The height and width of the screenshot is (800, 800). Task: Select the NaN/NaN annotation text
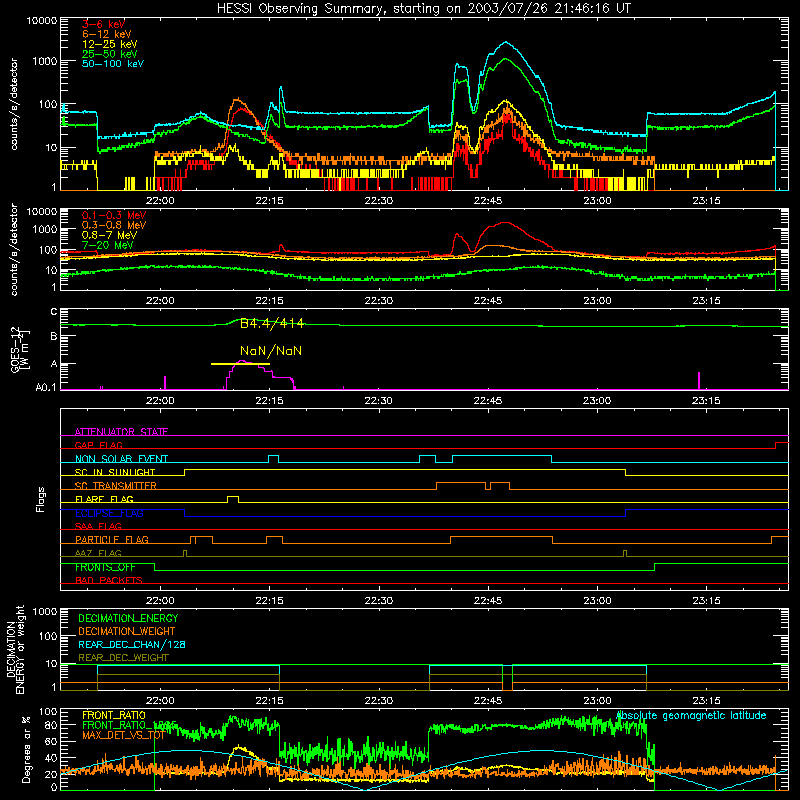(x=271, y=351)
